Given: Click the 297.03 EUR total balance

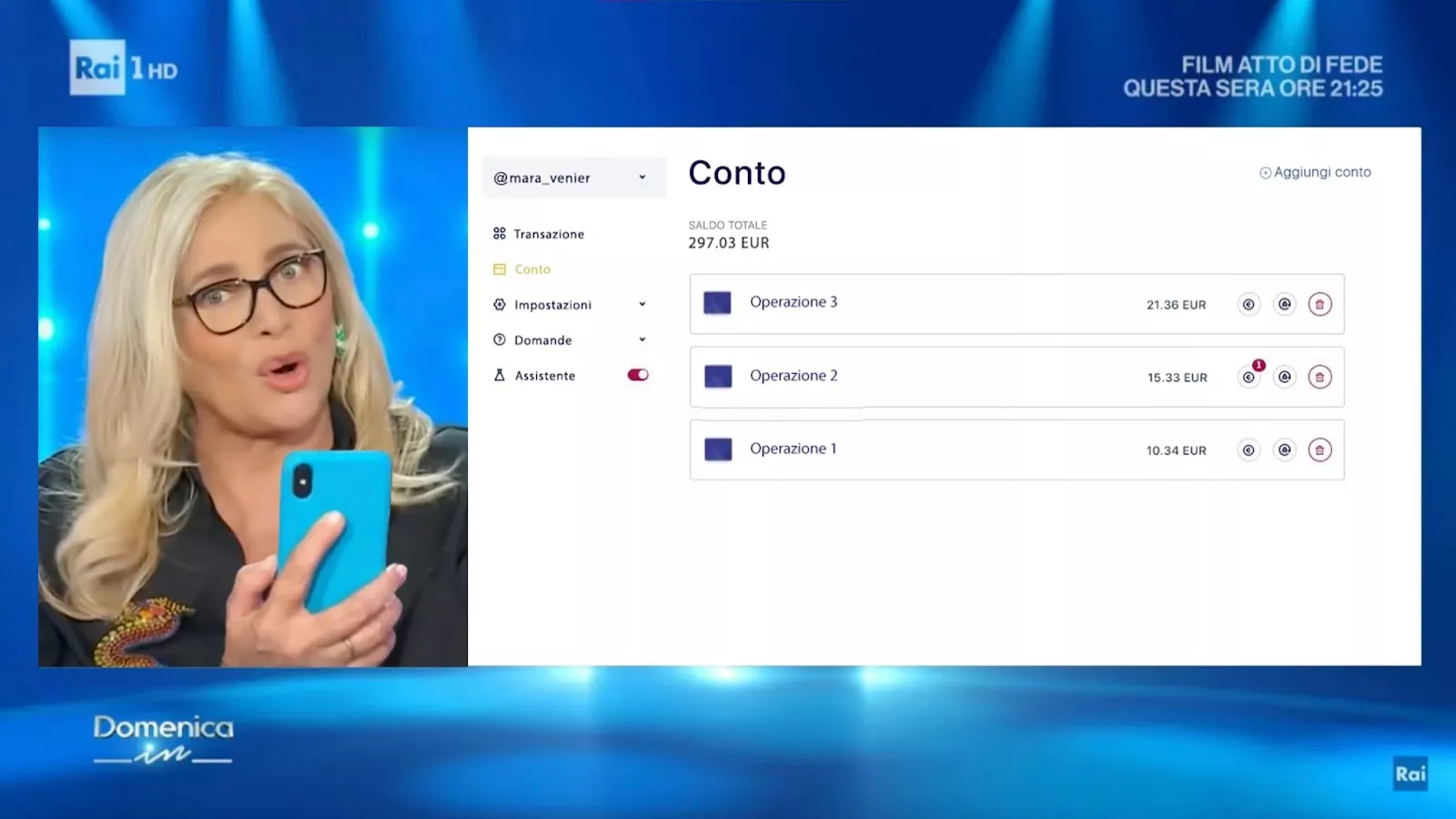Looking at the screenshot, I should point(728,243).
